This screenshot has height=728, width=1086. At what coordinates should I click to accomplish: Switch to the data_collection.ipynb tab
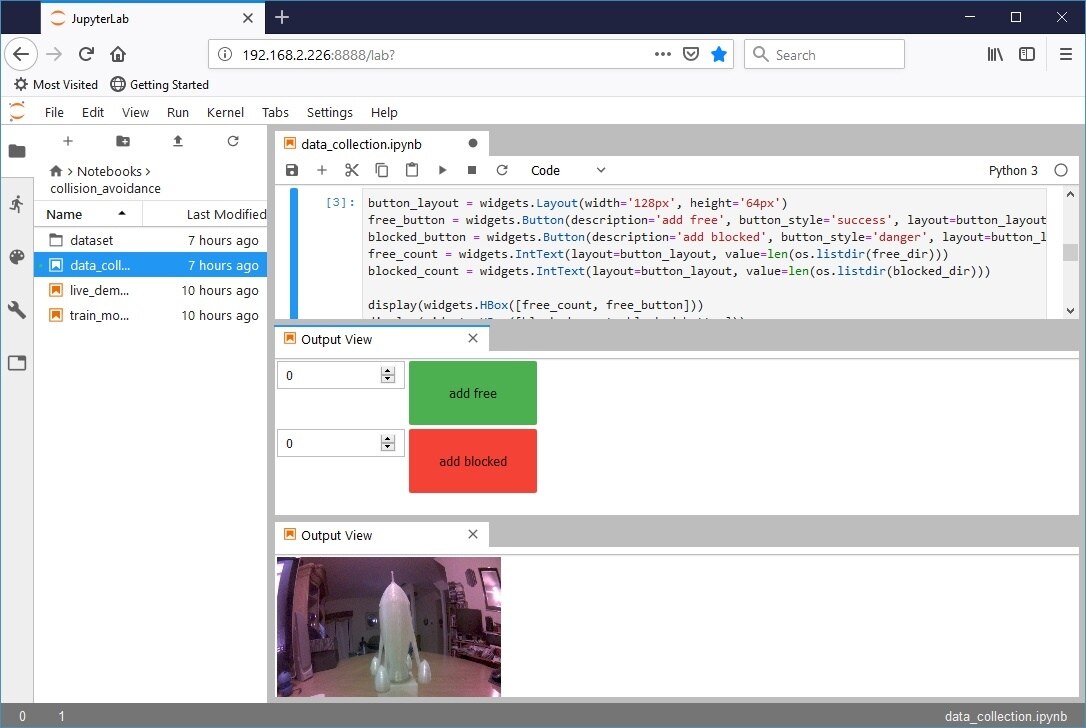click(370, 144)
